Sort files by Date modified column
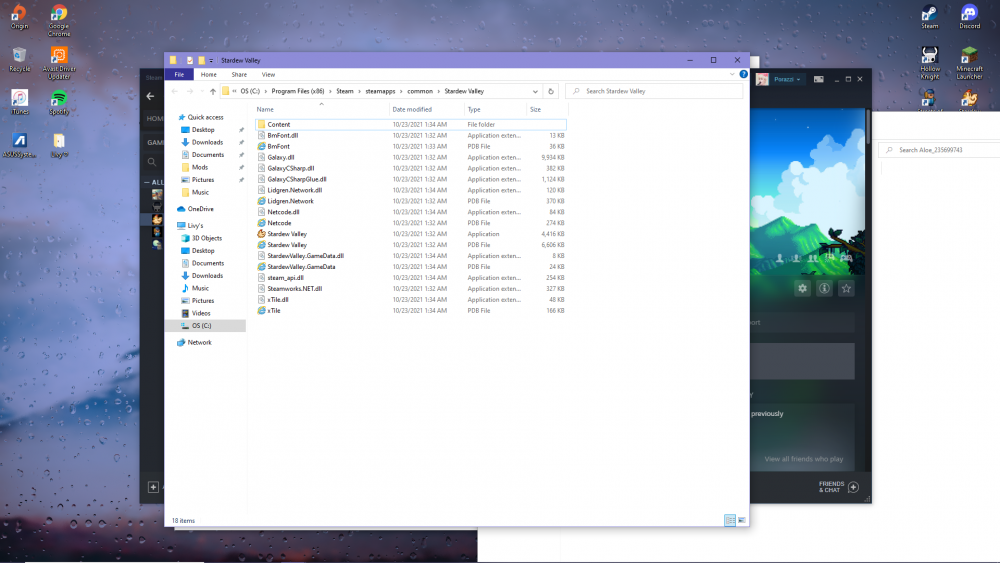The width and height of the screenshot is (1000, 563). click(427, 109)
